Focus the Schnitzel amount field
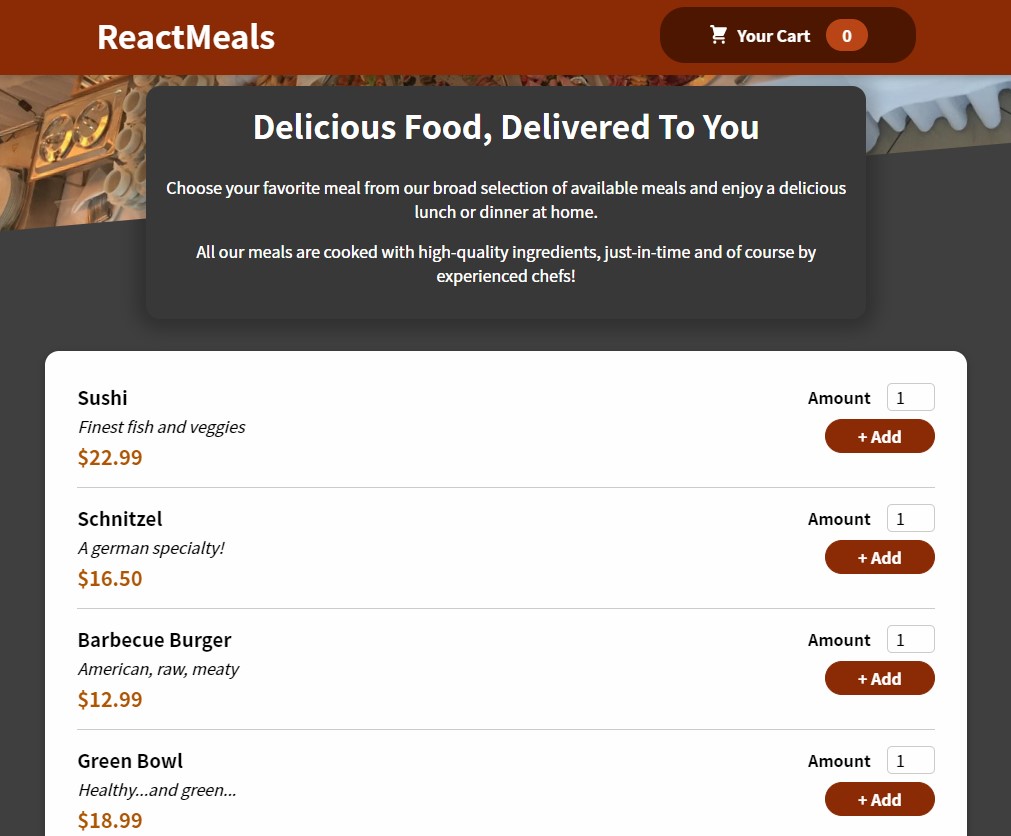 910,519
